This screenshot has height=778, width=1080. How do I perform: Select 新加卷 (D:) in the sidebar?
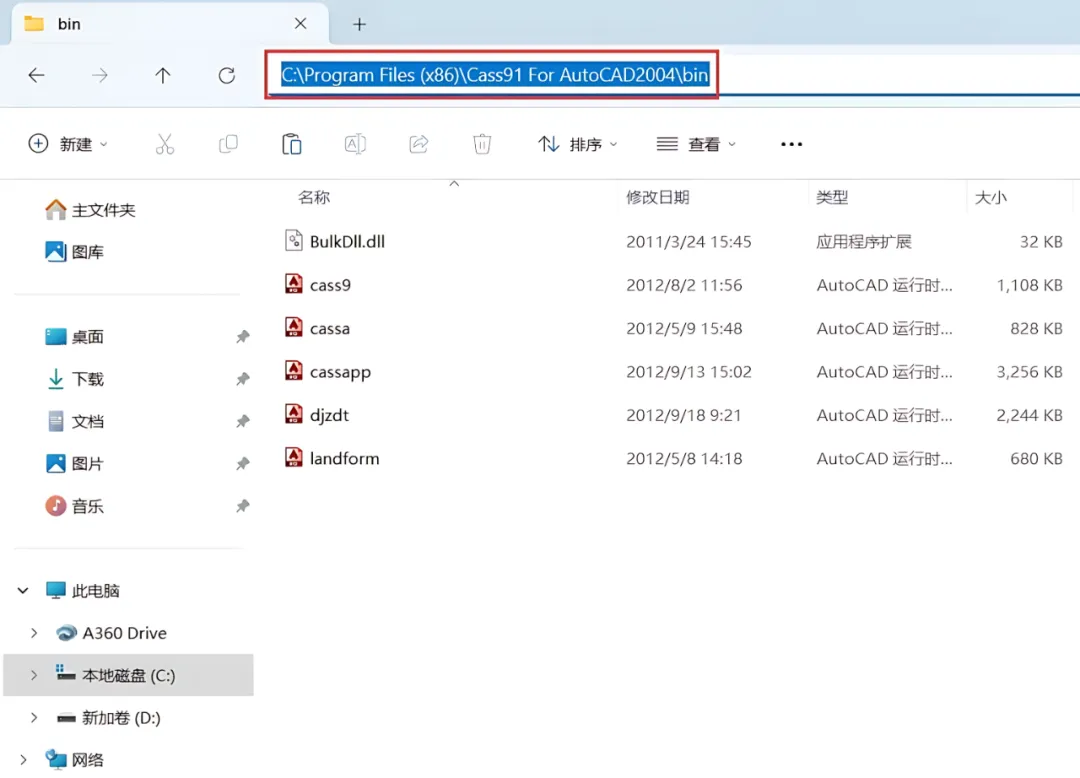tap(109, 718)
